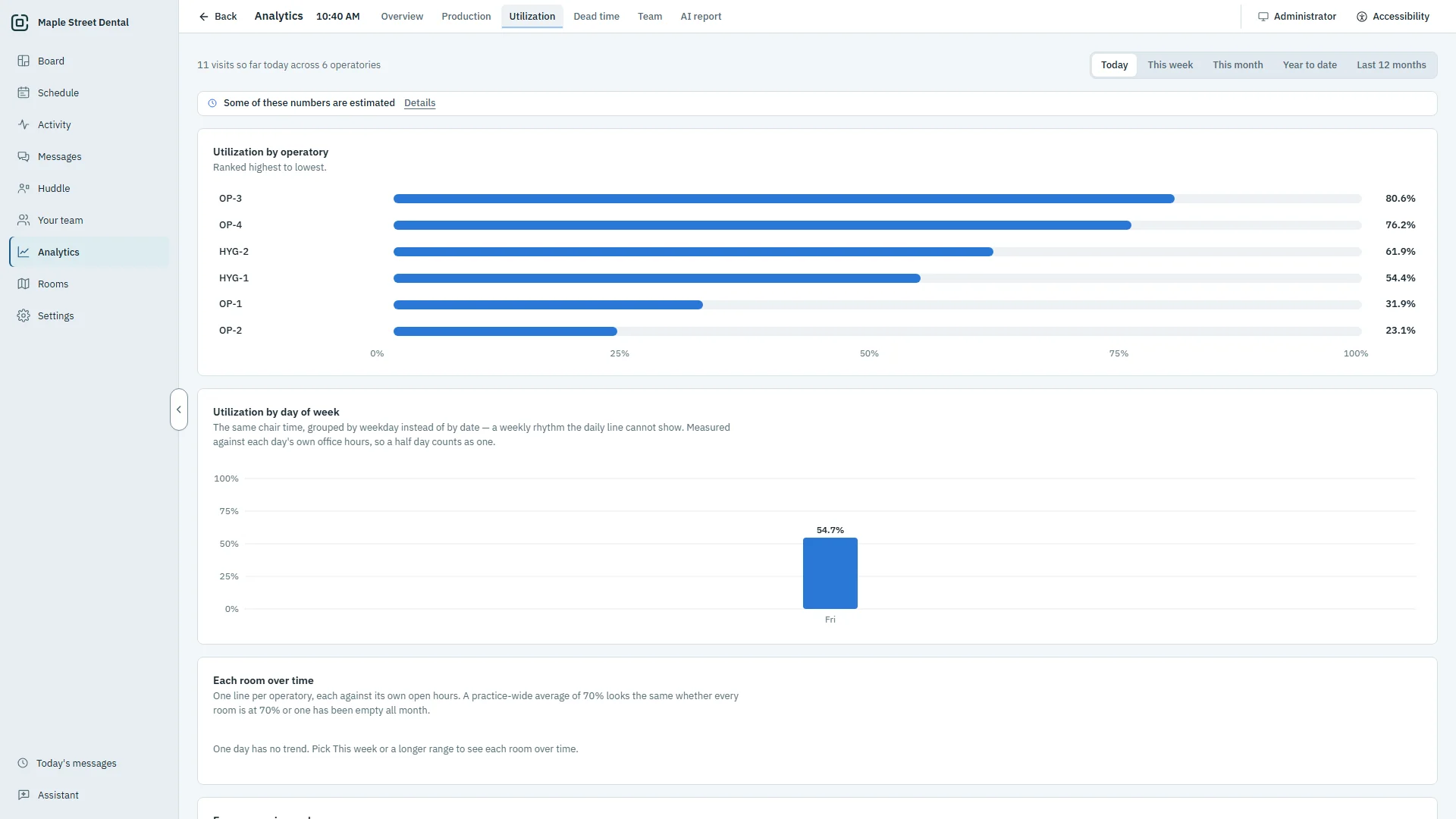
Task: Open the Administrator view switcher
Action: pos(1297,17)
